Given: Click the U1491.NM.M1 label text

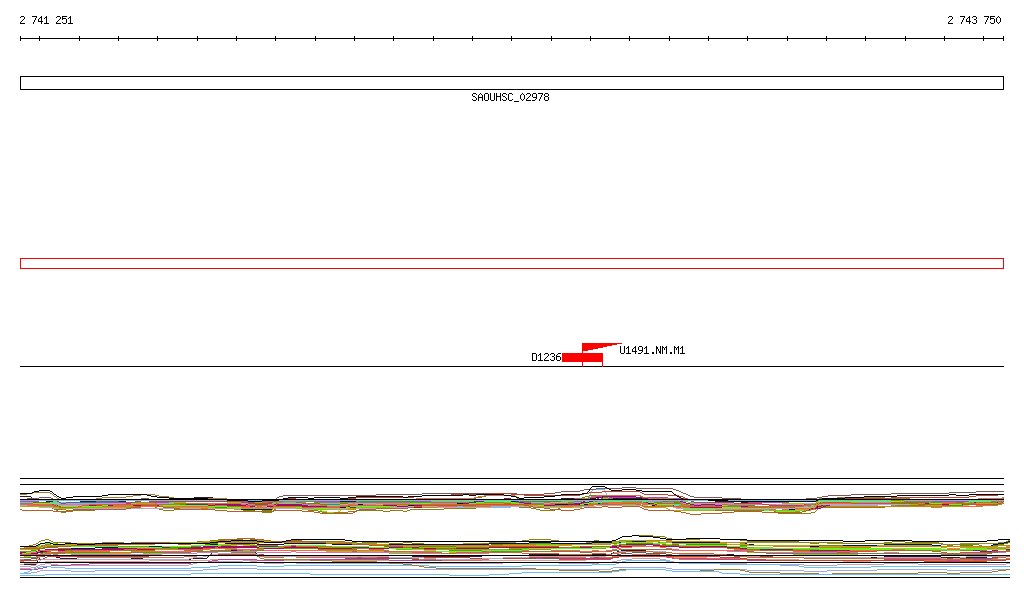Looking at the screenshot, I should (x=652, y=351).
